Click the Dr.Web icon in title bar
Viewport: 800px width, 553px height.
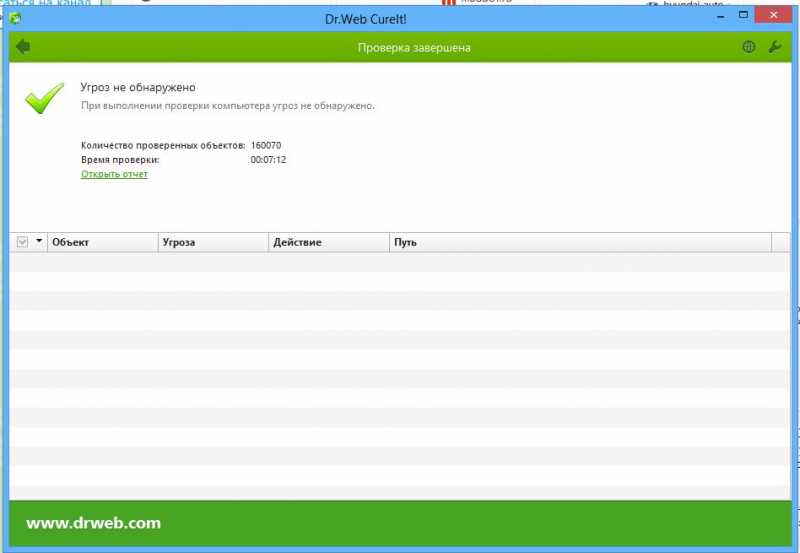pyautogui.click(x=15, y=17)
